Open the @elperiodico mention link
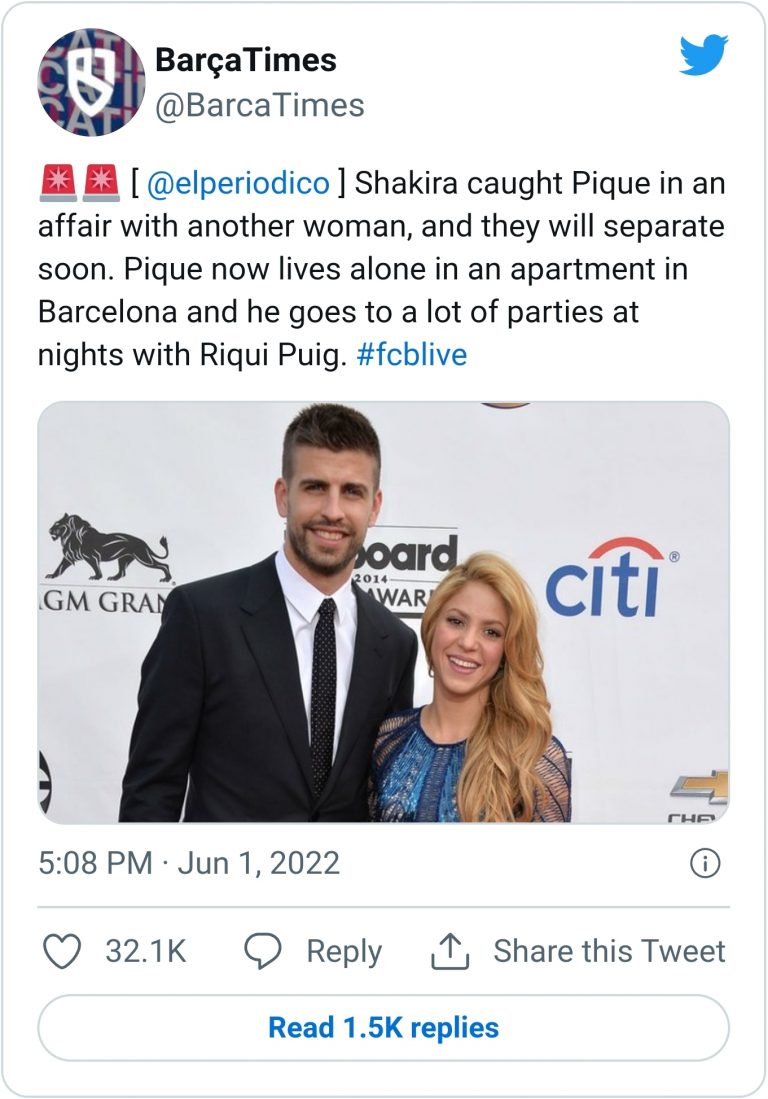Screen dimensions: 768x1099 tap(237, 184)
